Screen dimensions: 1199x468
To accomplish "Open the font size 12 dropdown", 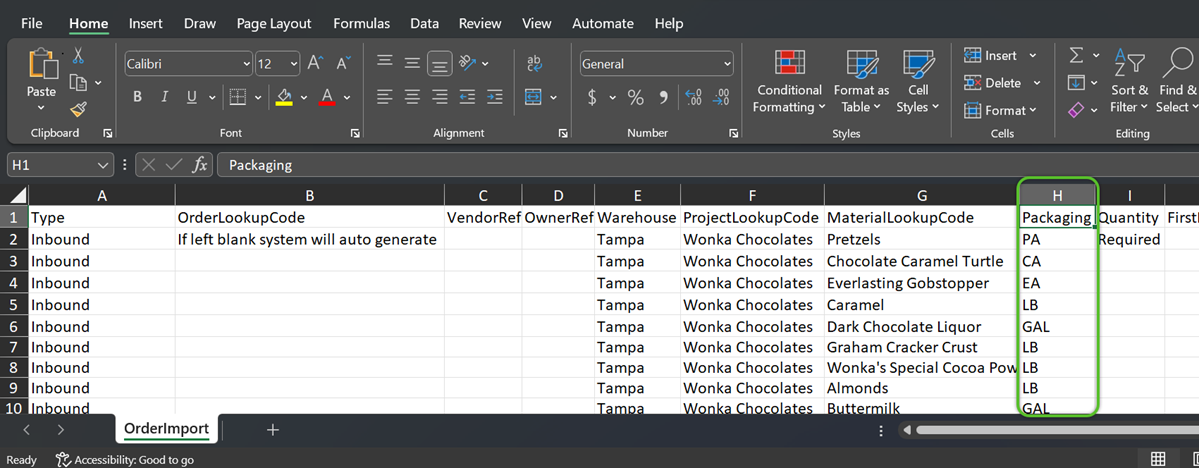I will pos(294,64).
